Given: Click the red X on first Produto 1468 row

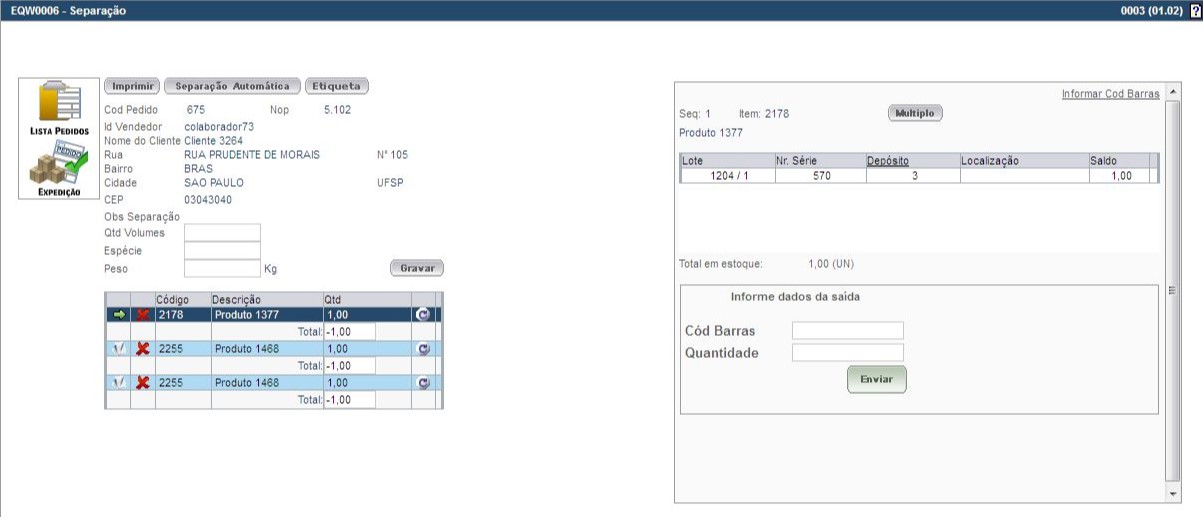Looking at the screenshot, I should 143,349.
